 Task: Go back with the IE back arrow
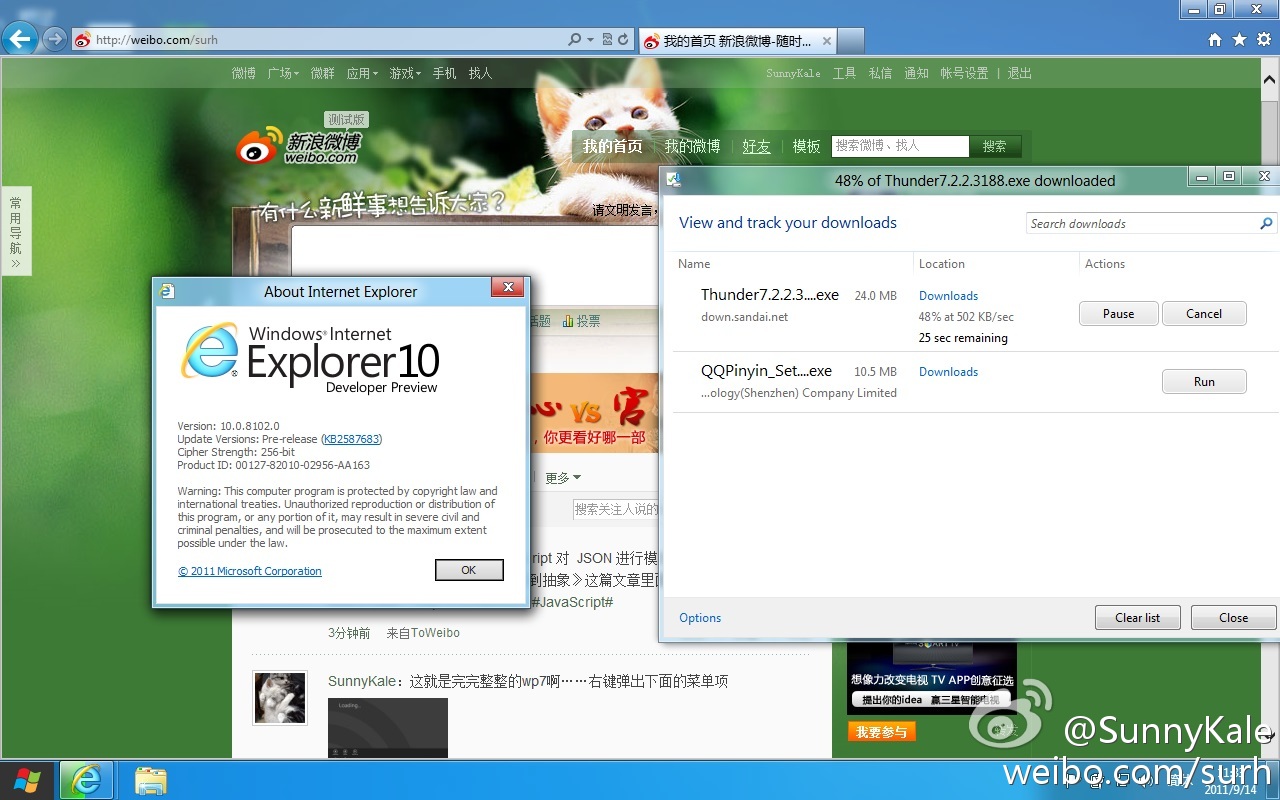(x=21, y=39)
